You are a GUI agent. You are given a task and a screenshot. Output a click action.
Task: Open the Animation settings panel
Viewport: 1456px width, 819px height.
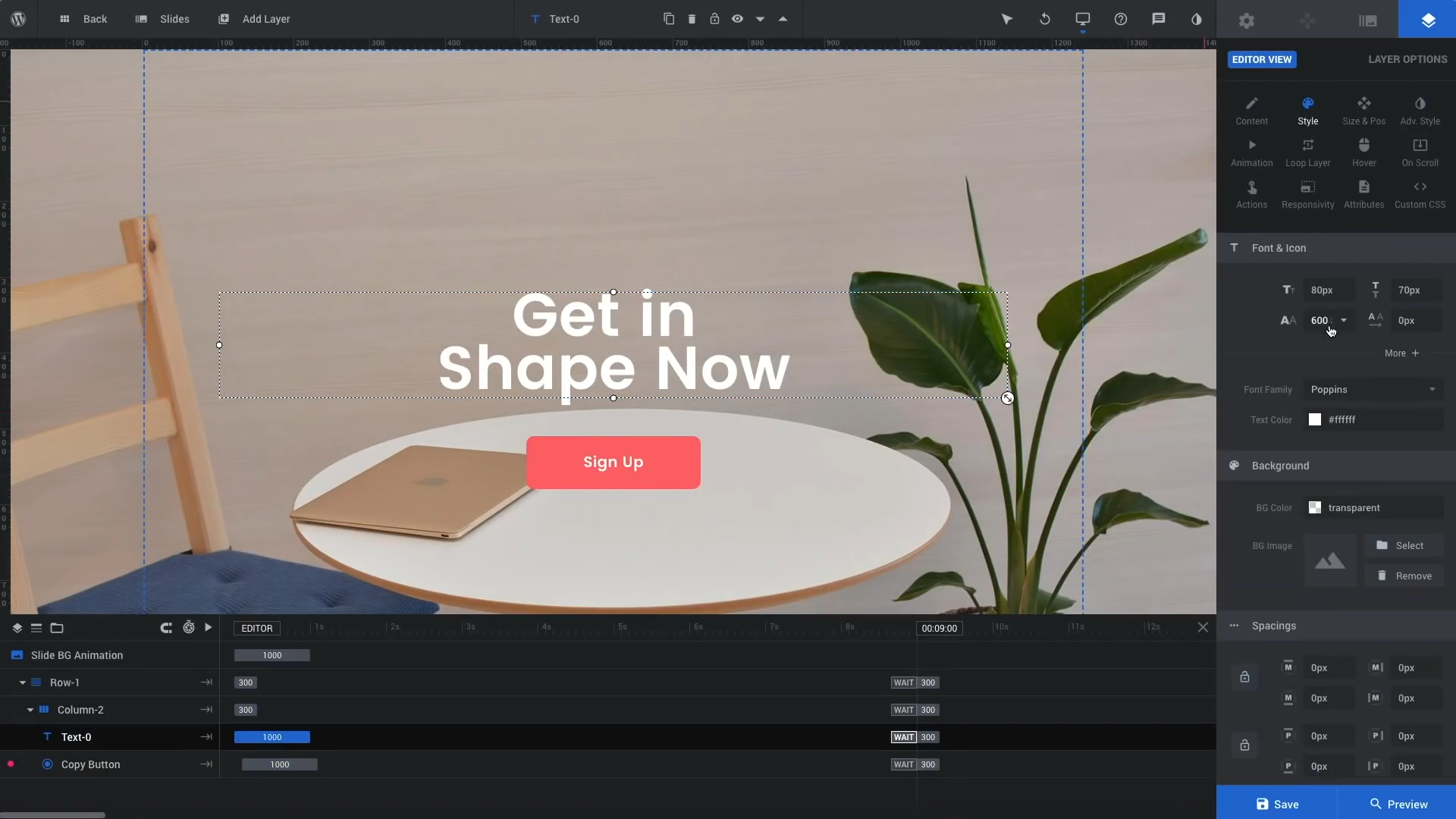(x=1251, y=152)
